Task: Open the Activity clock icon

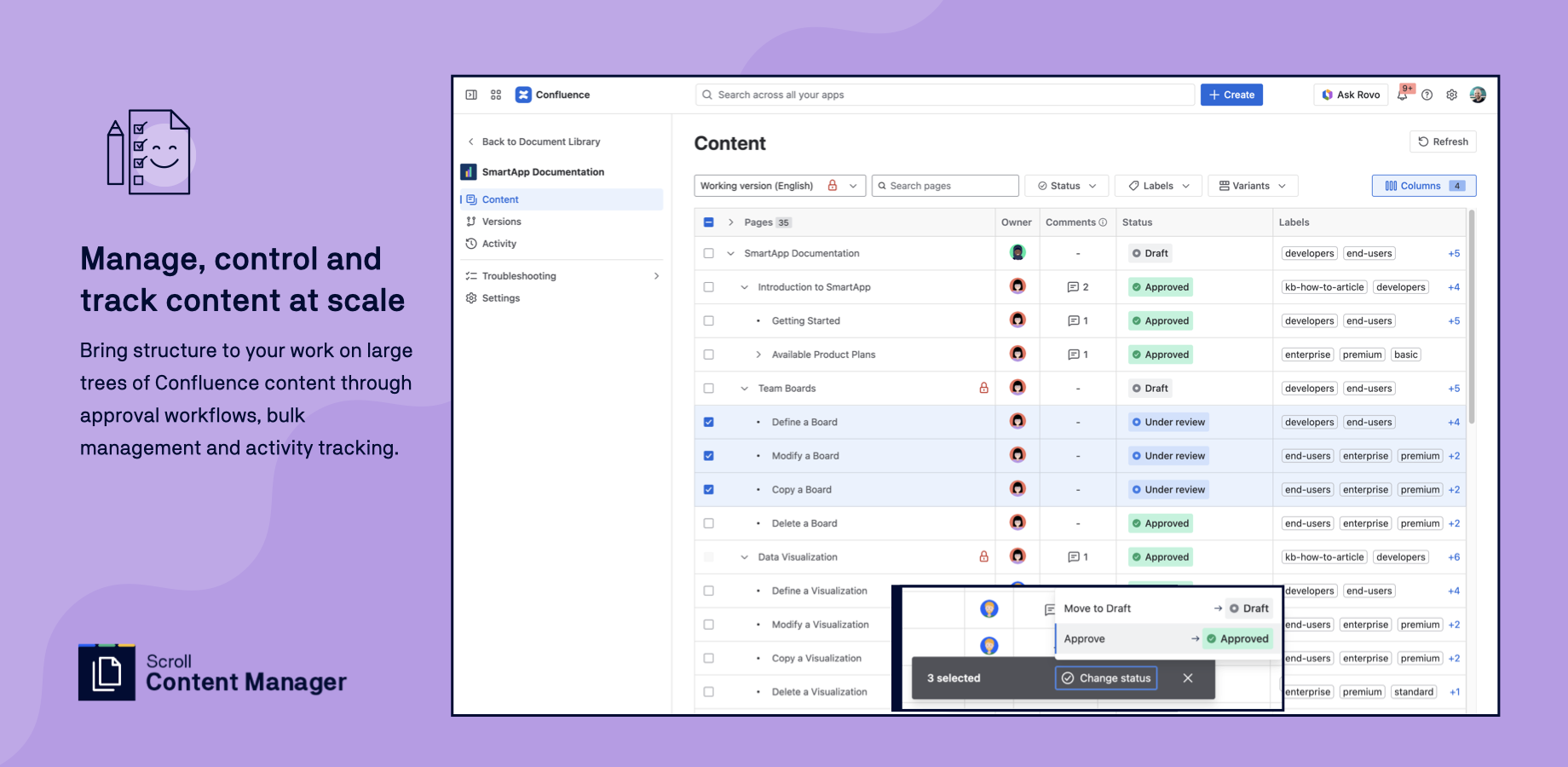Action: coord(472,243)
